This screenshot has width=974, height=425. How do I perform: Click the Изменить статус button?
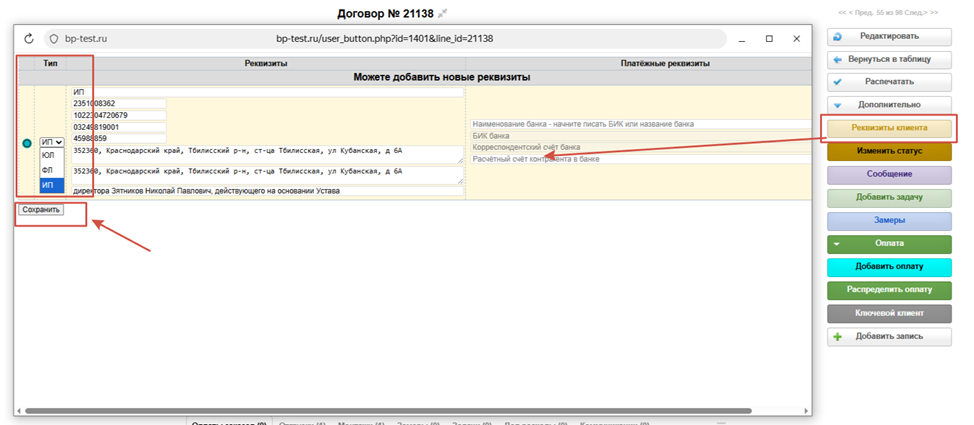[x=889, y=151]
